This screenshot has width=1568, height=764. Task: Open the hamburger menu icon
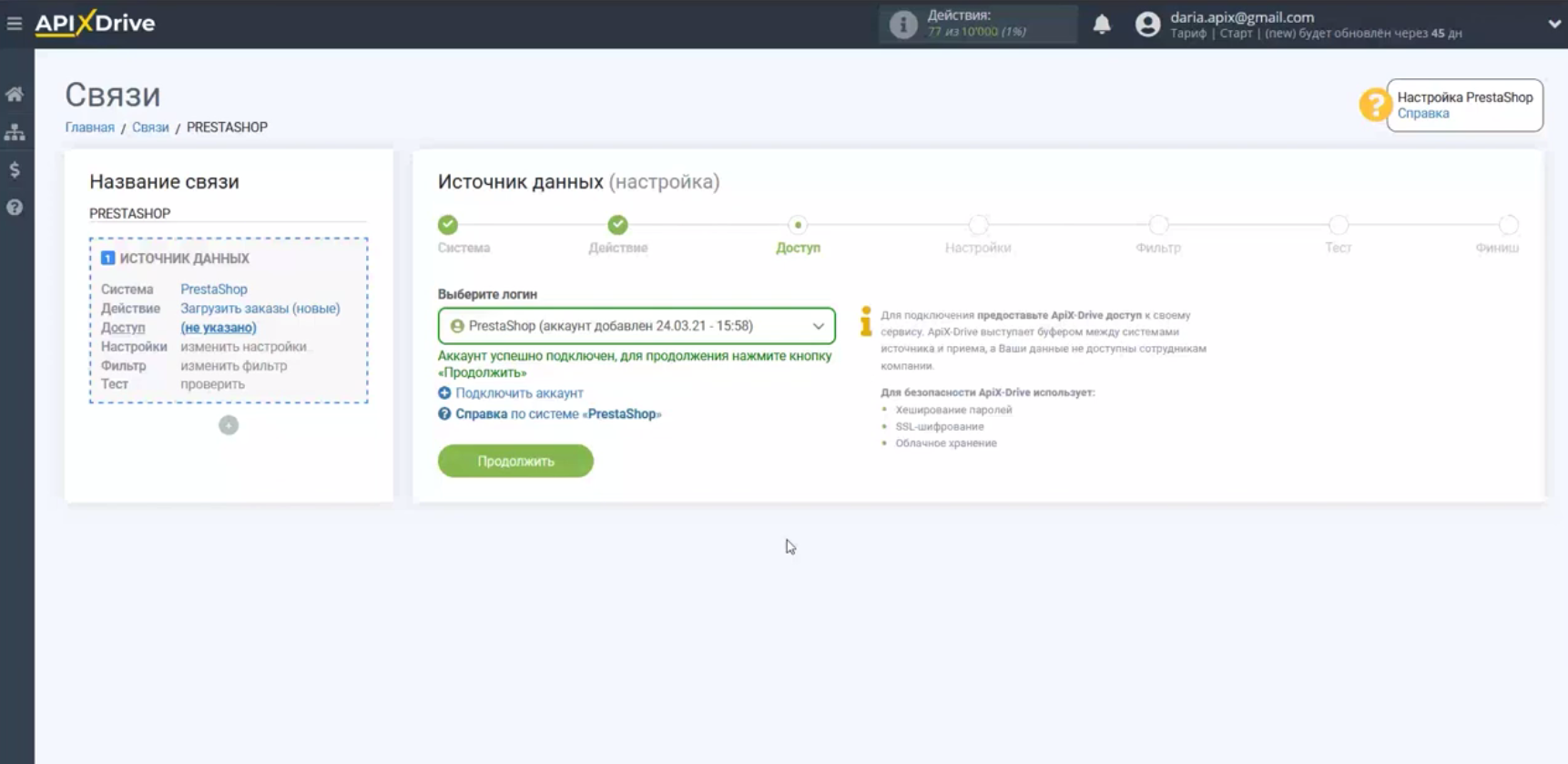point(15,24)
